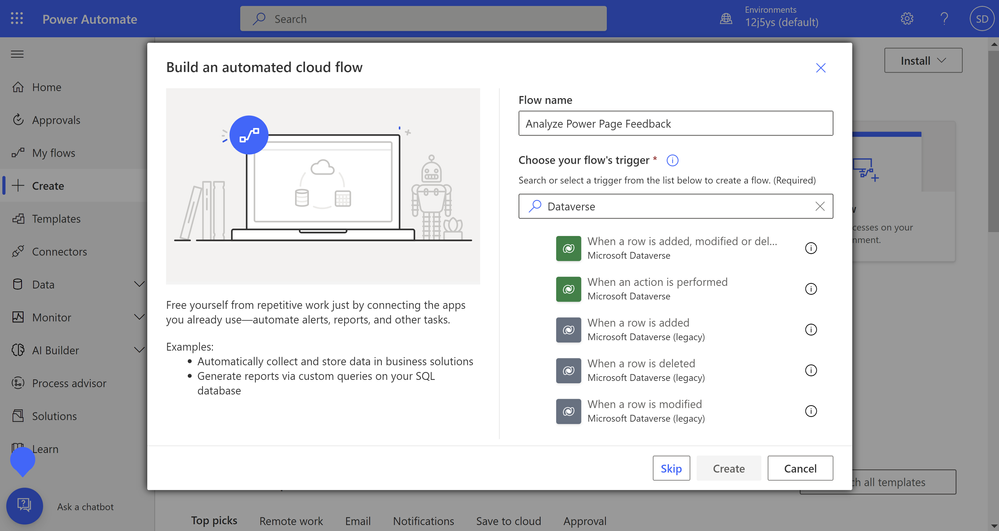Click the trigger search field

click(x=675, y=207)
